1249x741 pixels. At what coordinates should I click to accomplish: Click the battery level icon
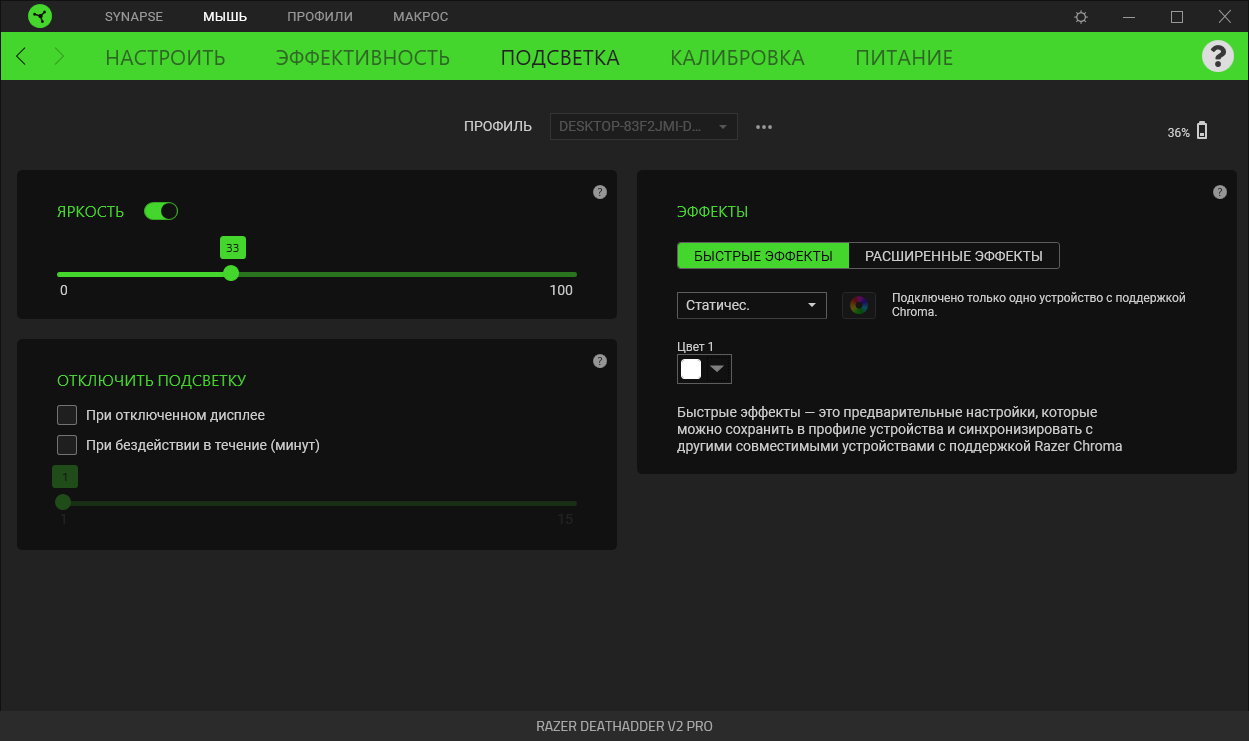1202,131
